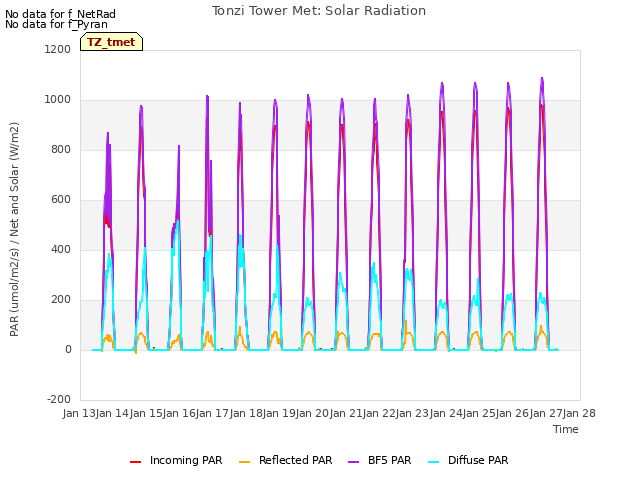Screen dimensions: 640x480
Task: Click the Jan 25 x-axis date label
Action: pos(479,413)
